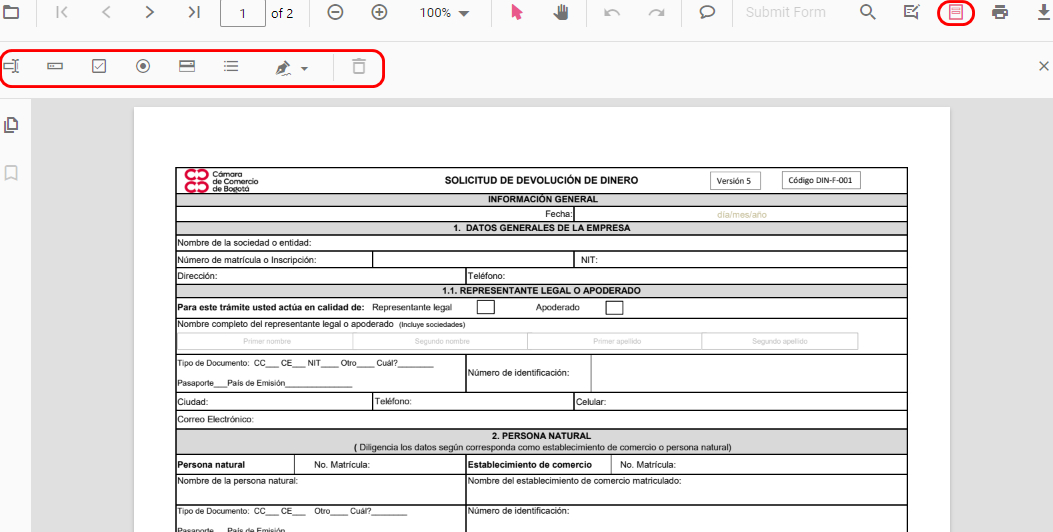This screenshot has width=1053, height=532.
Task: Close the form designer toolbar
Action: coord(1044,66)
